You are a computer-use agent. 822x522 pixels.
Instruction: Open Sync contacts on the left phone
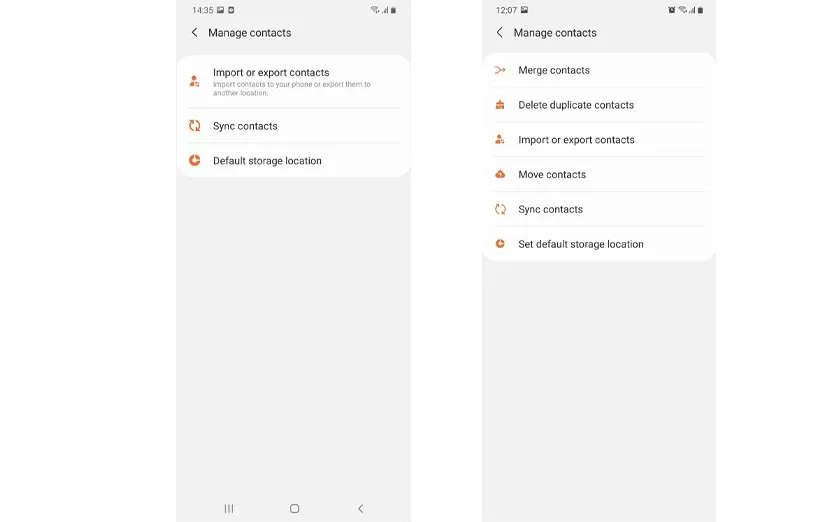[x=294, y=126]
